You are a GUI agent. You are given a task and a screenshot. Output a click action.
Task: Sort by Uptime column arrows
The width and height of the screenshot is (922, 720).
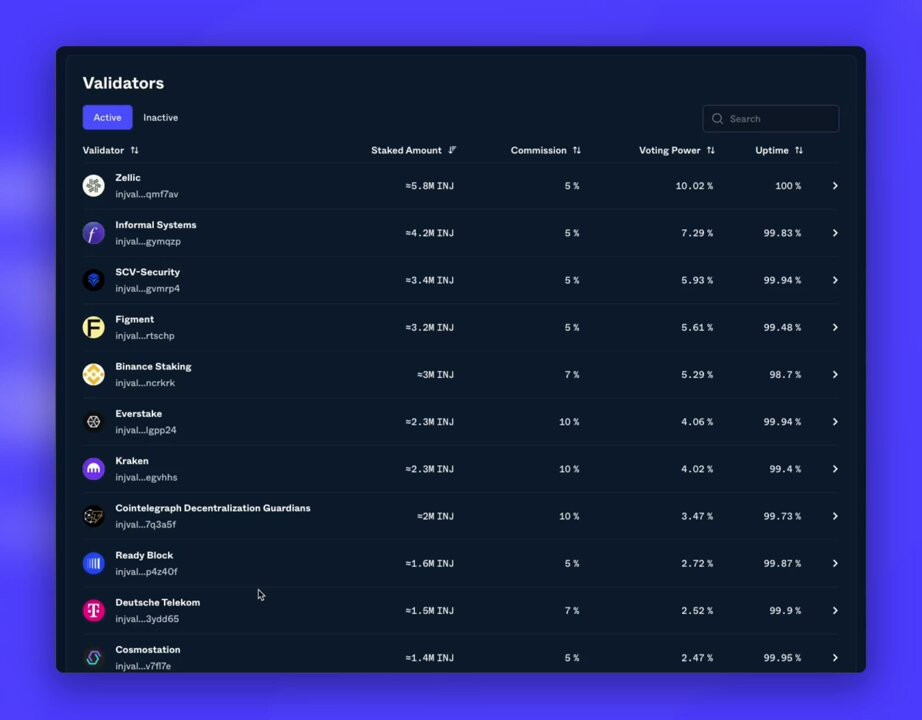799,151
